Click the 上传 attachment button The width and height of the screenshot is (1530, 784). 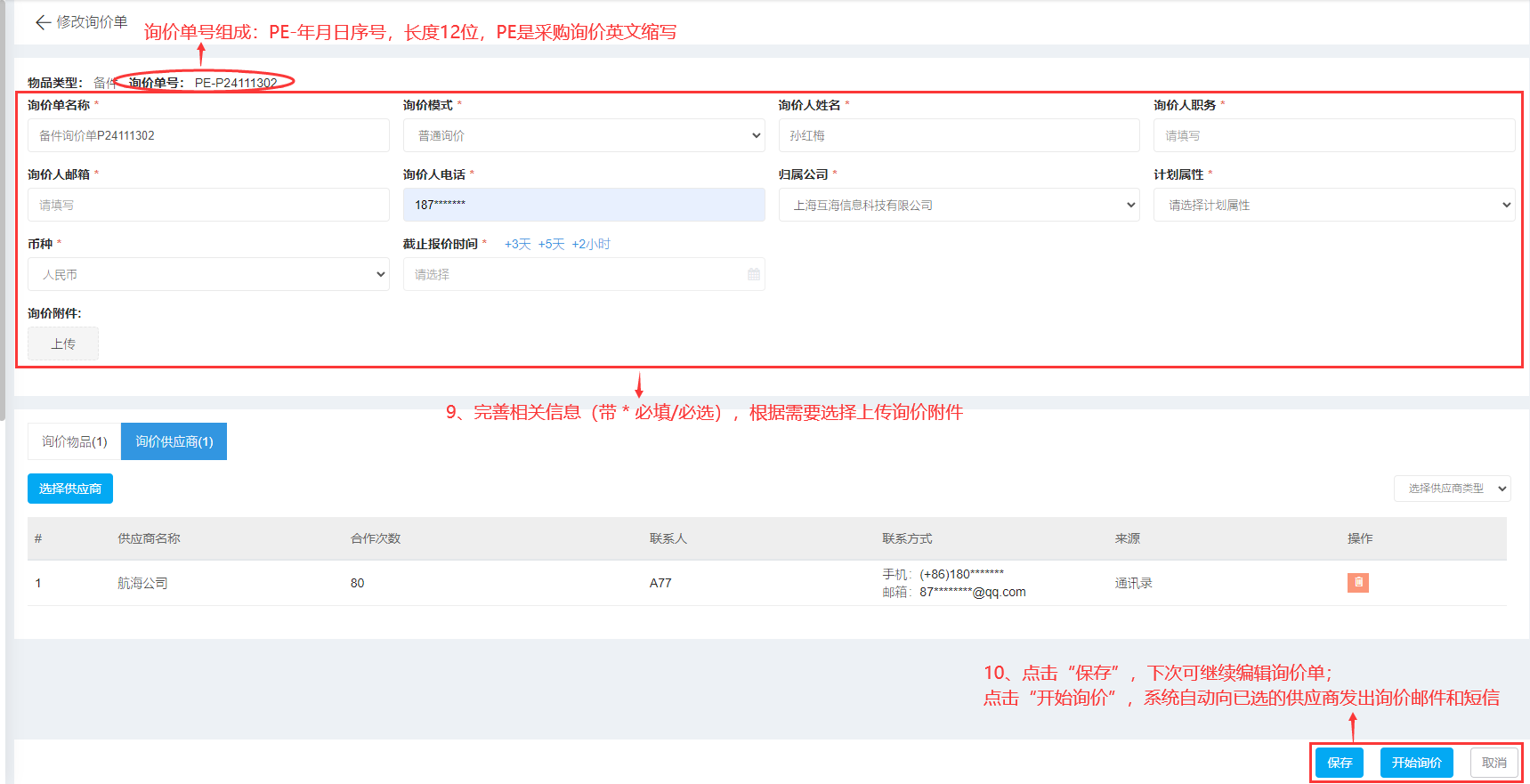pos(63,344)
